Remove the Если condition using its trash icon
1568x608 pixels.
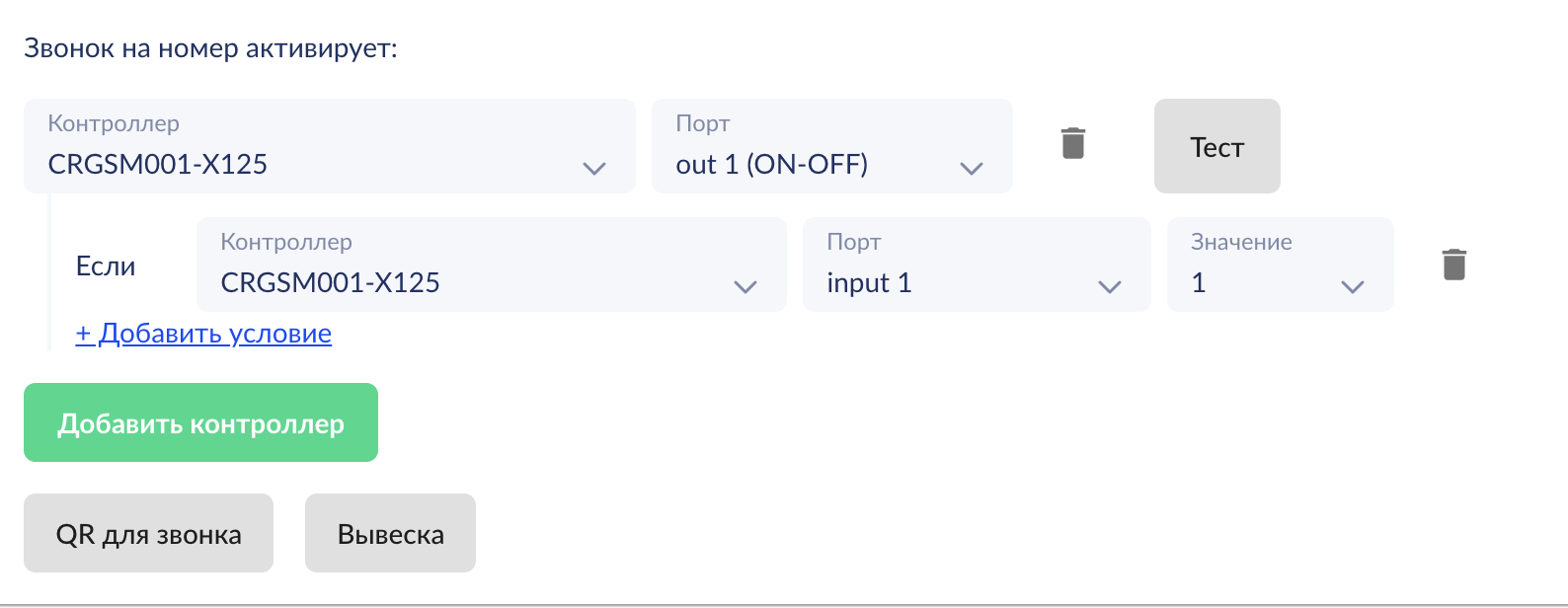(1454, 265)
